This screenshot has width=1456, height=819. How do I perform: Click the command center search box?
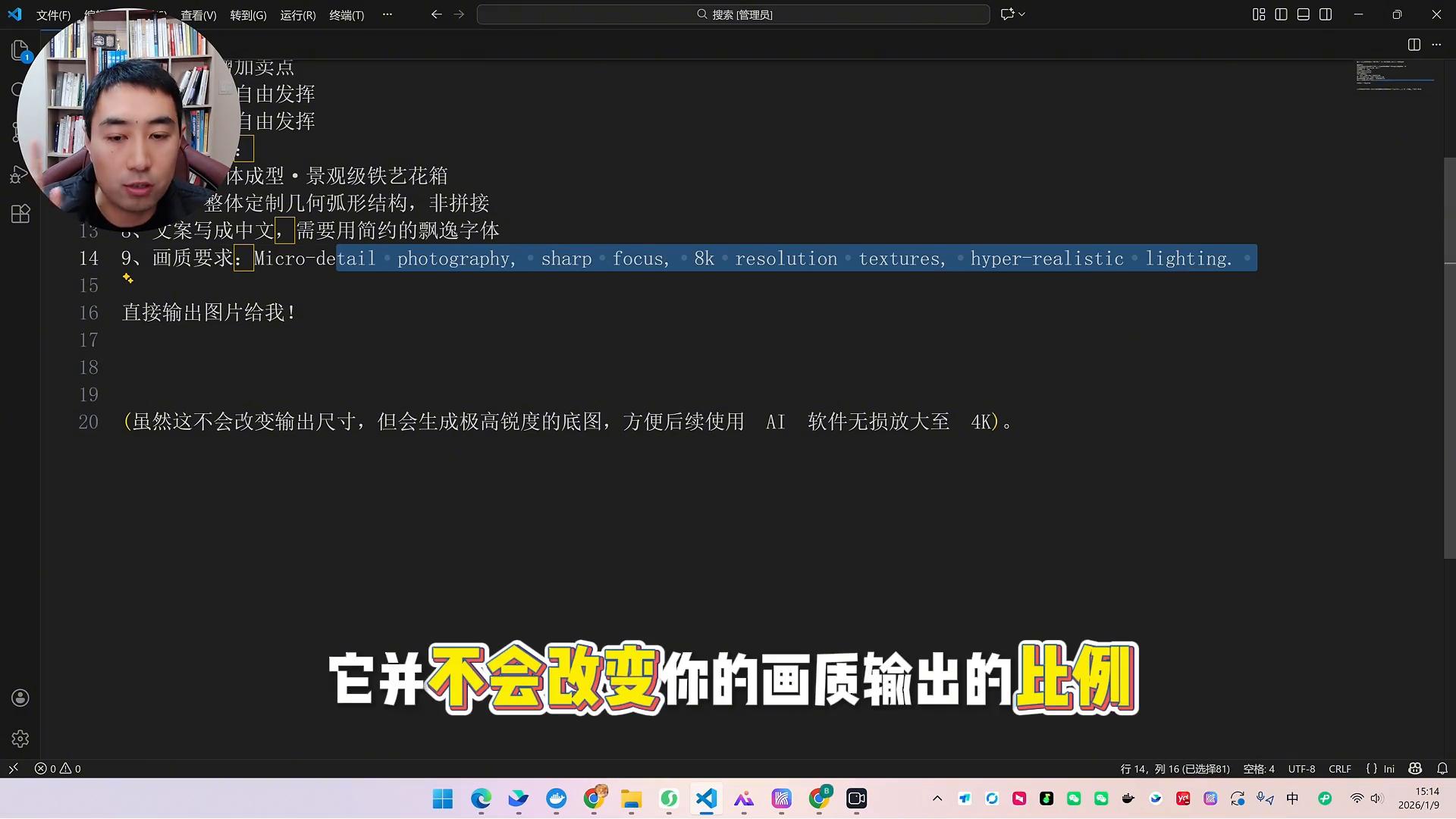(x=733, y=14)
